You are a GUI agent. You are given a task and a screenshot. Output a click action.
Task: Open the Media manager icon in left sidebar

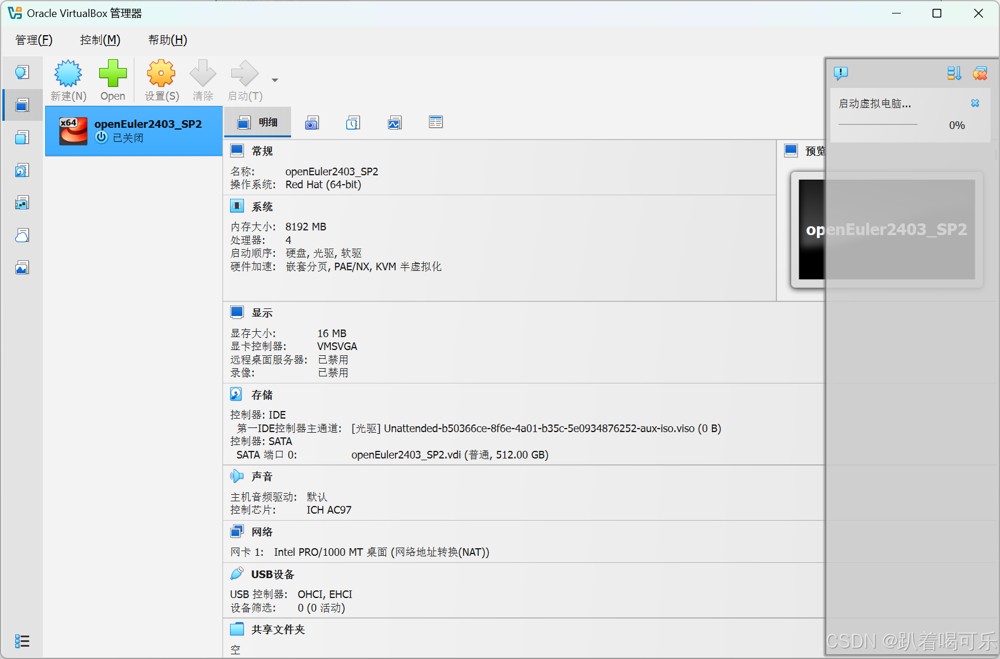point(22,170)
